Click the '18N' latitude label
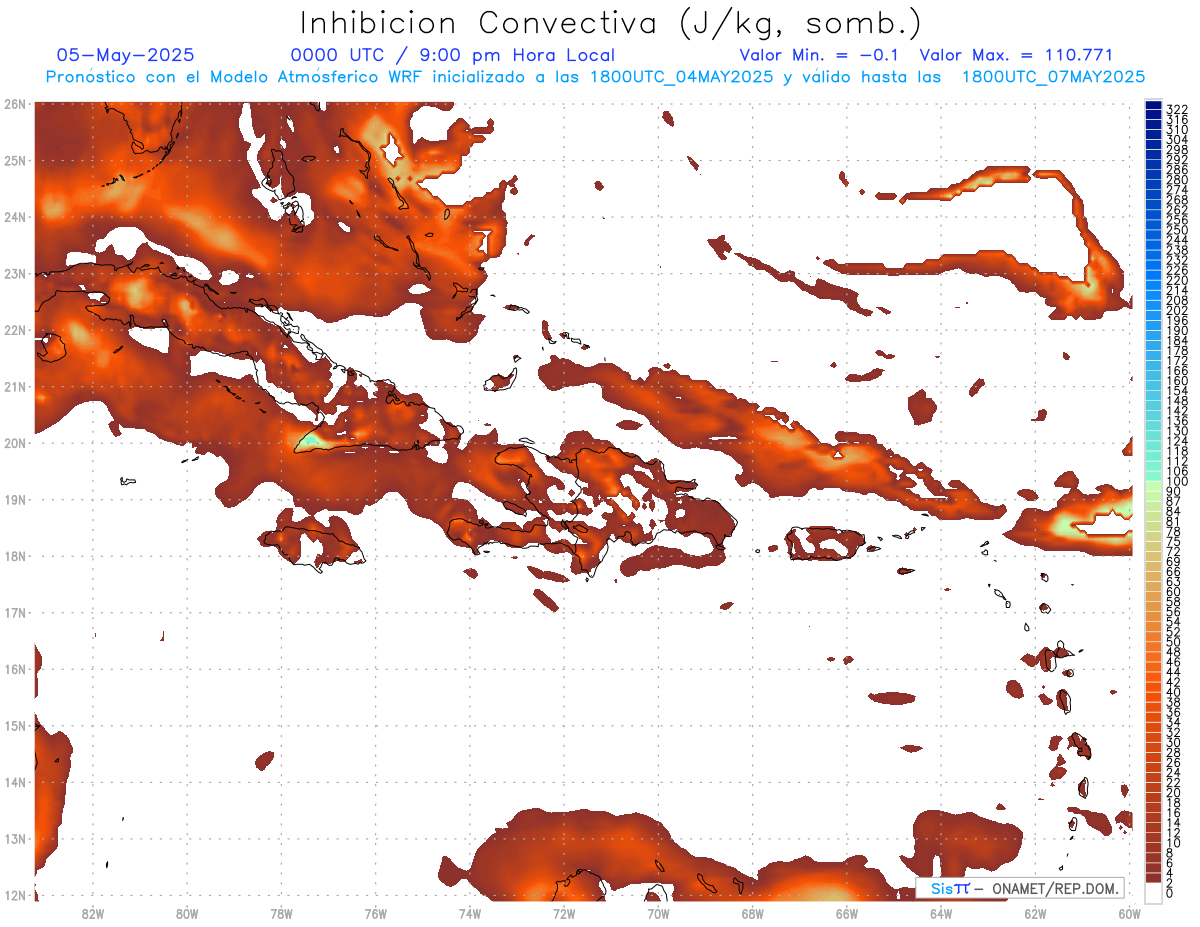The image size is (1200, 927). coord(15,555)
